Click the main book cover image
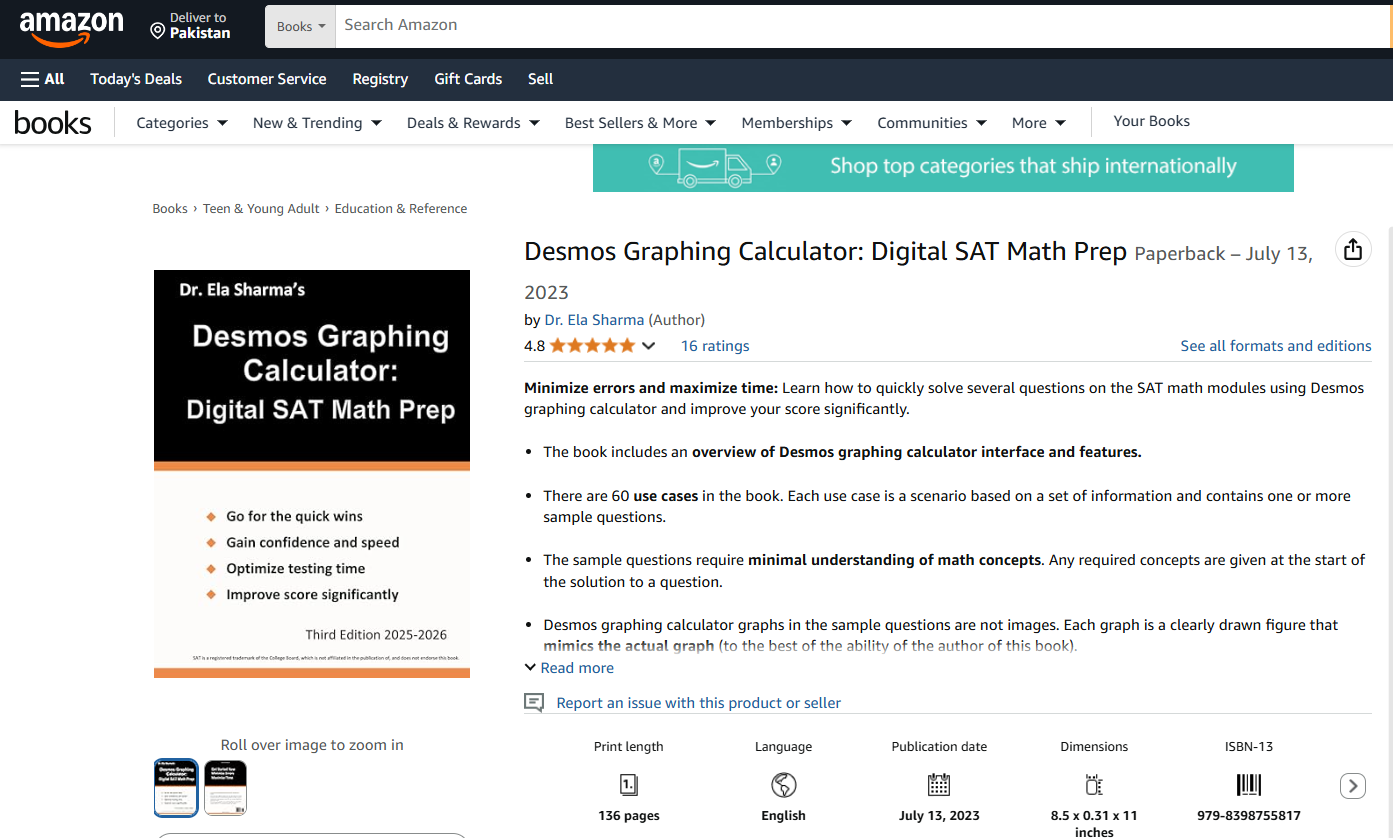 point(312,474)
